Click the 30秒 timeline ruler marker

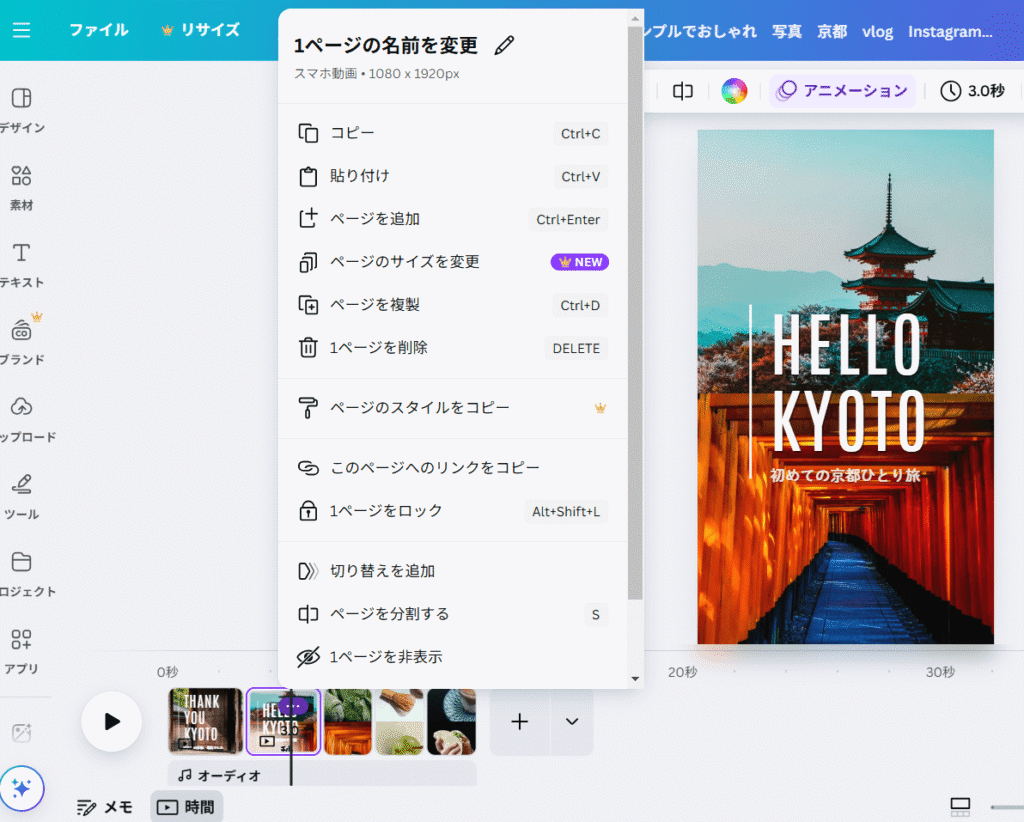coord(940,672)
